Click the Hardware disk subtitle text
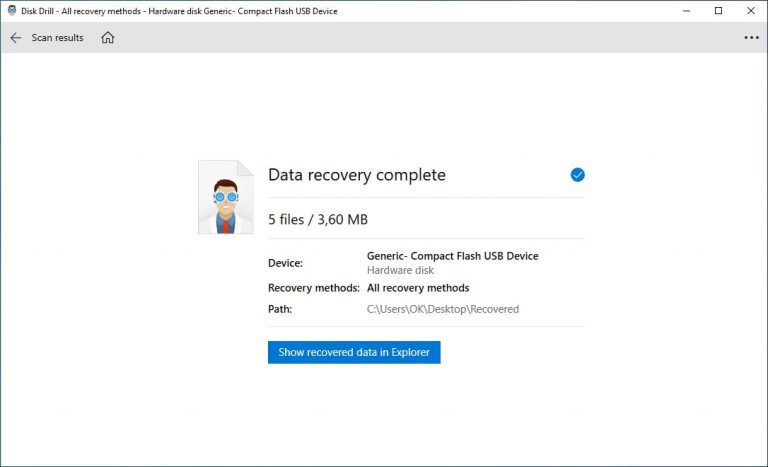This screenshot has width=768, height=467. (399, 270)
